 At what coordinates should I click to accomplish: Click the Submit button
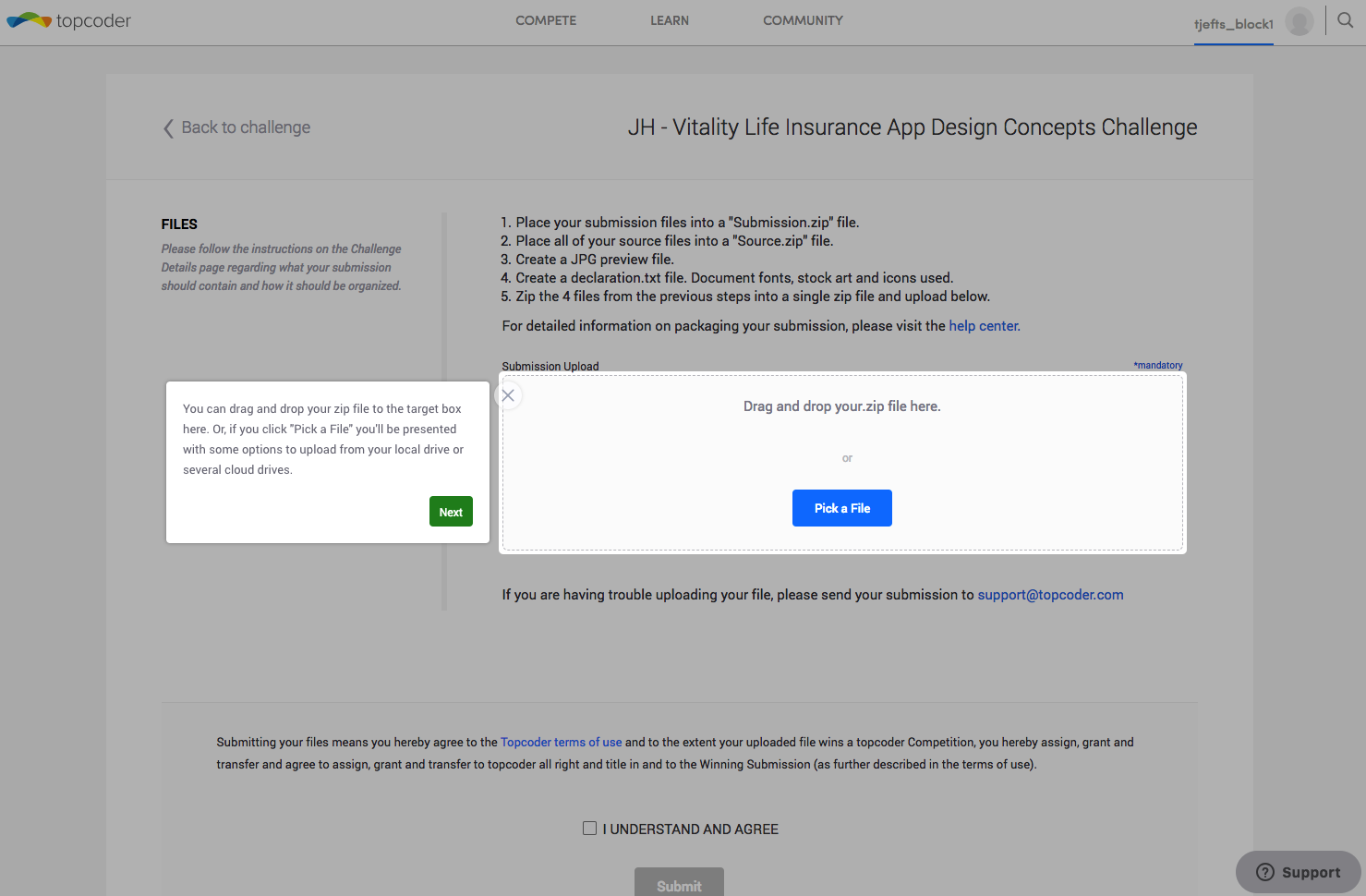(679, 884)
